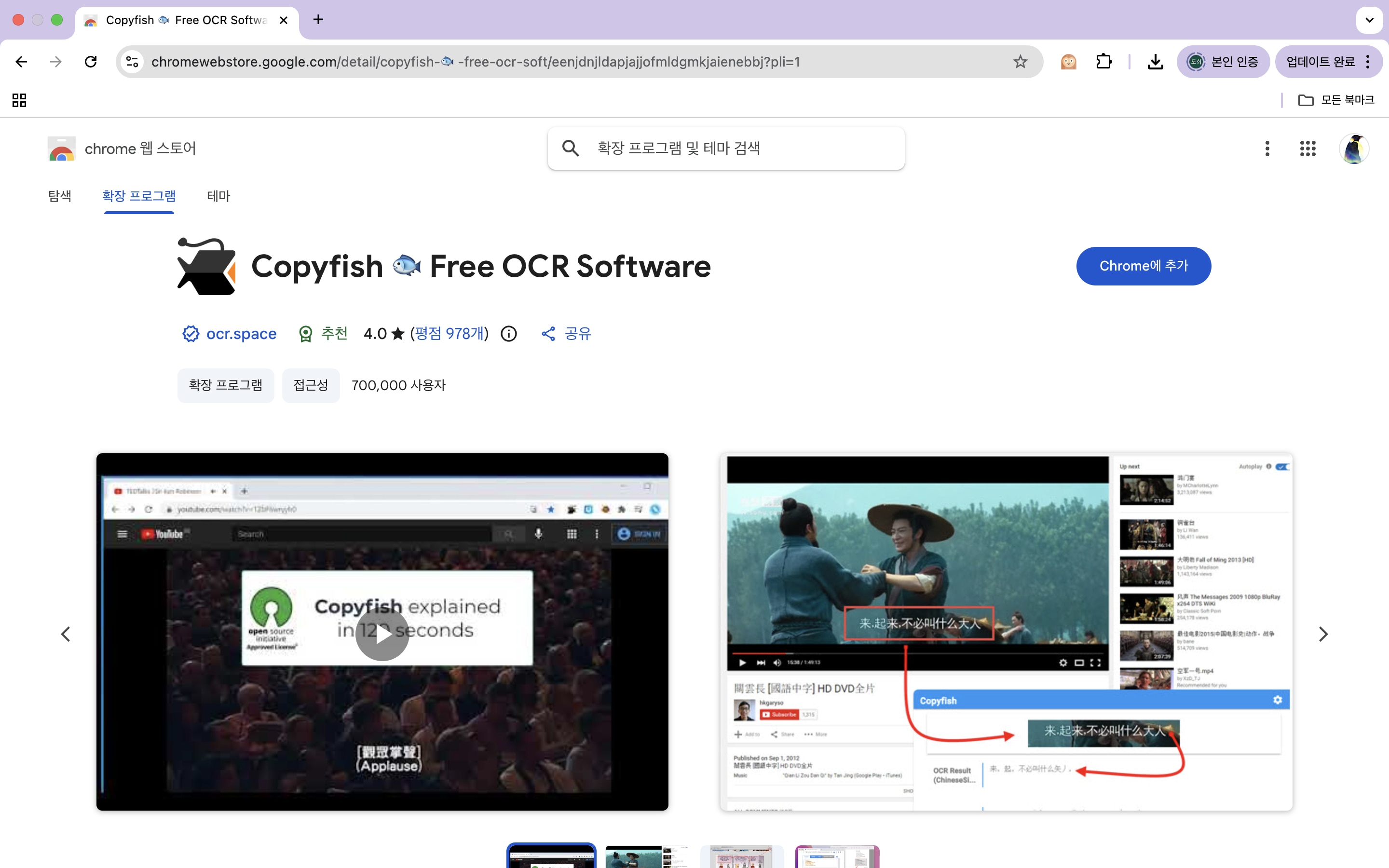The image size is (1389, 868).
Task: Open the Downloads icon in toolbar
Action: [x=1156, y=61]
